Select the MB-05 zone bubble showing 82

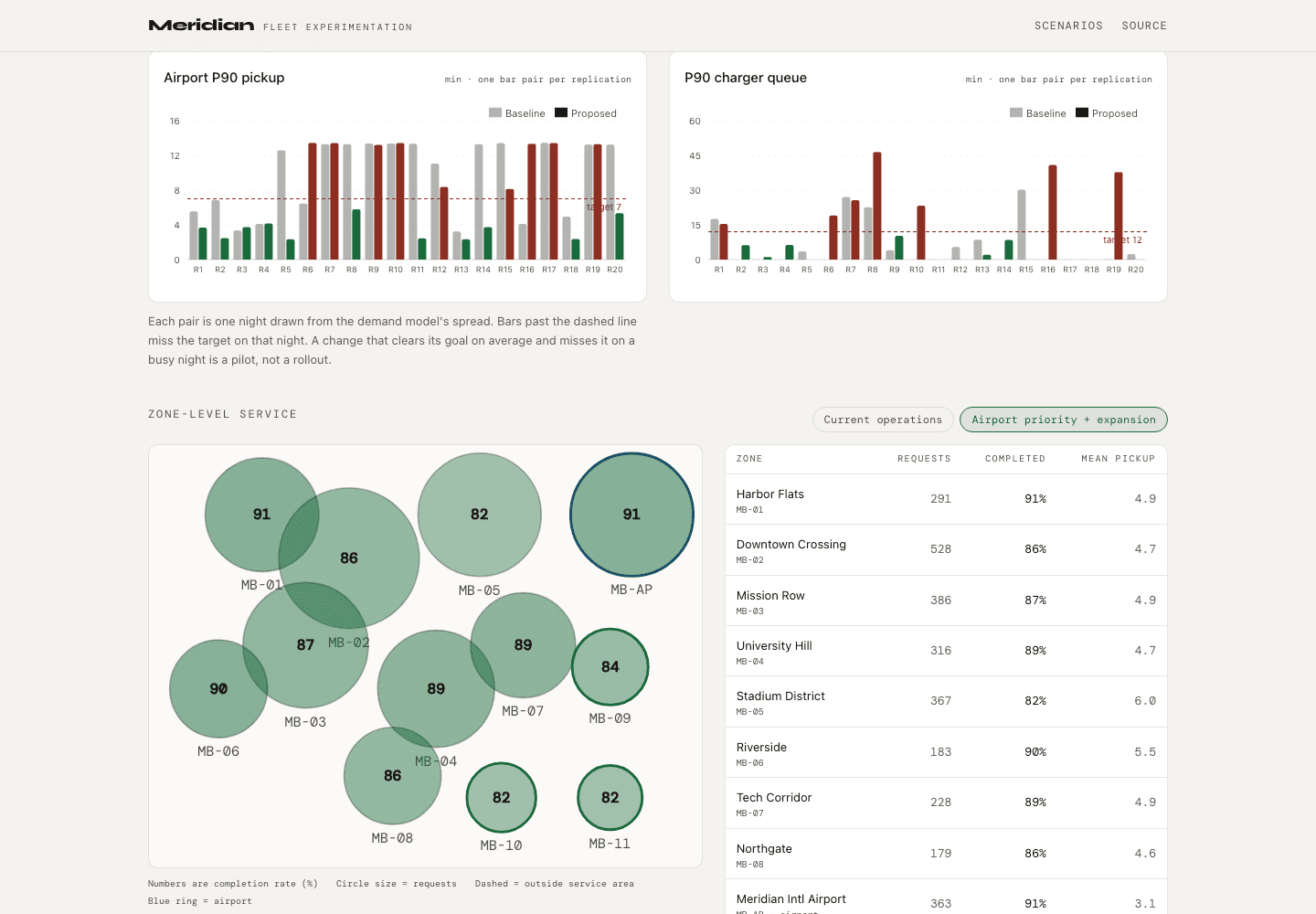pos(480,515)
